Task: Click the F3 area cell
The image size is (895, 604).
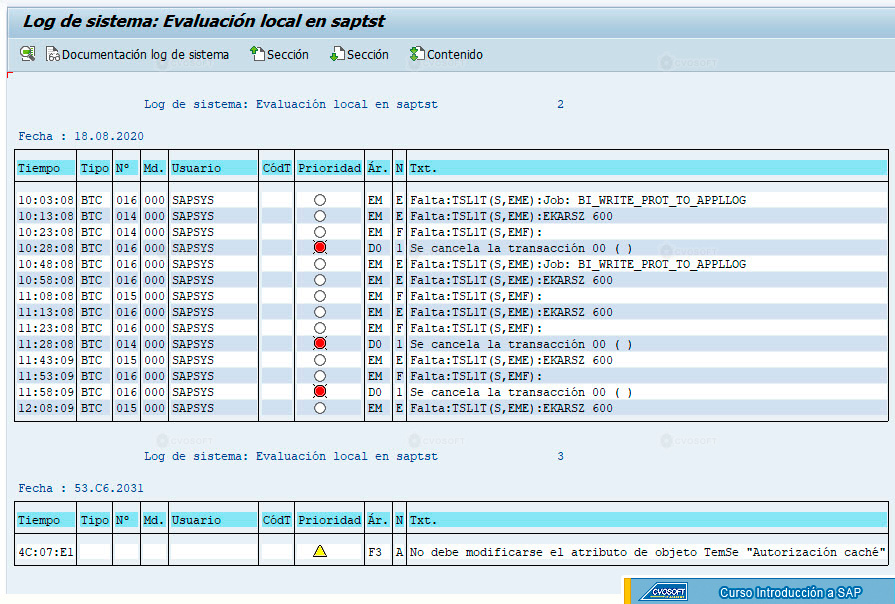Action: point(374,552)
